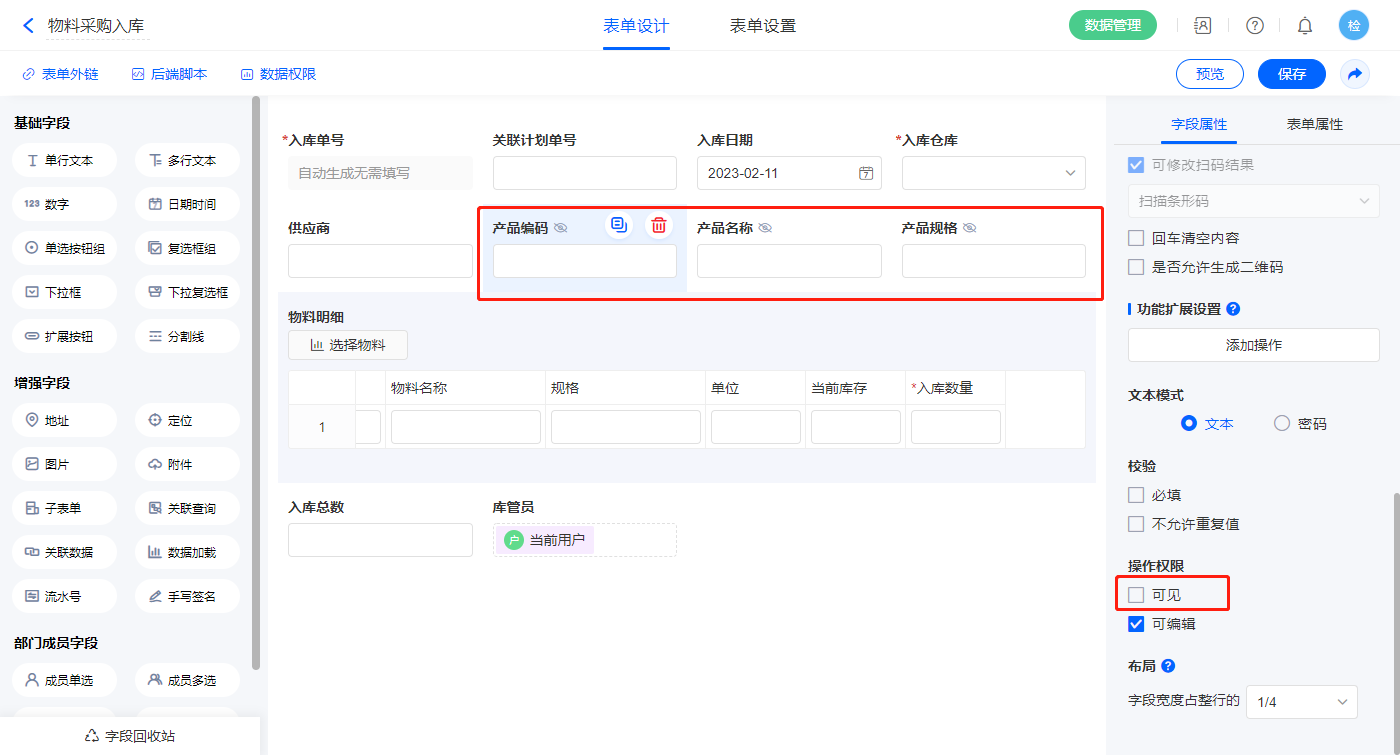1400x755 pixels.
Task: Enable the 可见 checkbox
Action: (1136, 595)
